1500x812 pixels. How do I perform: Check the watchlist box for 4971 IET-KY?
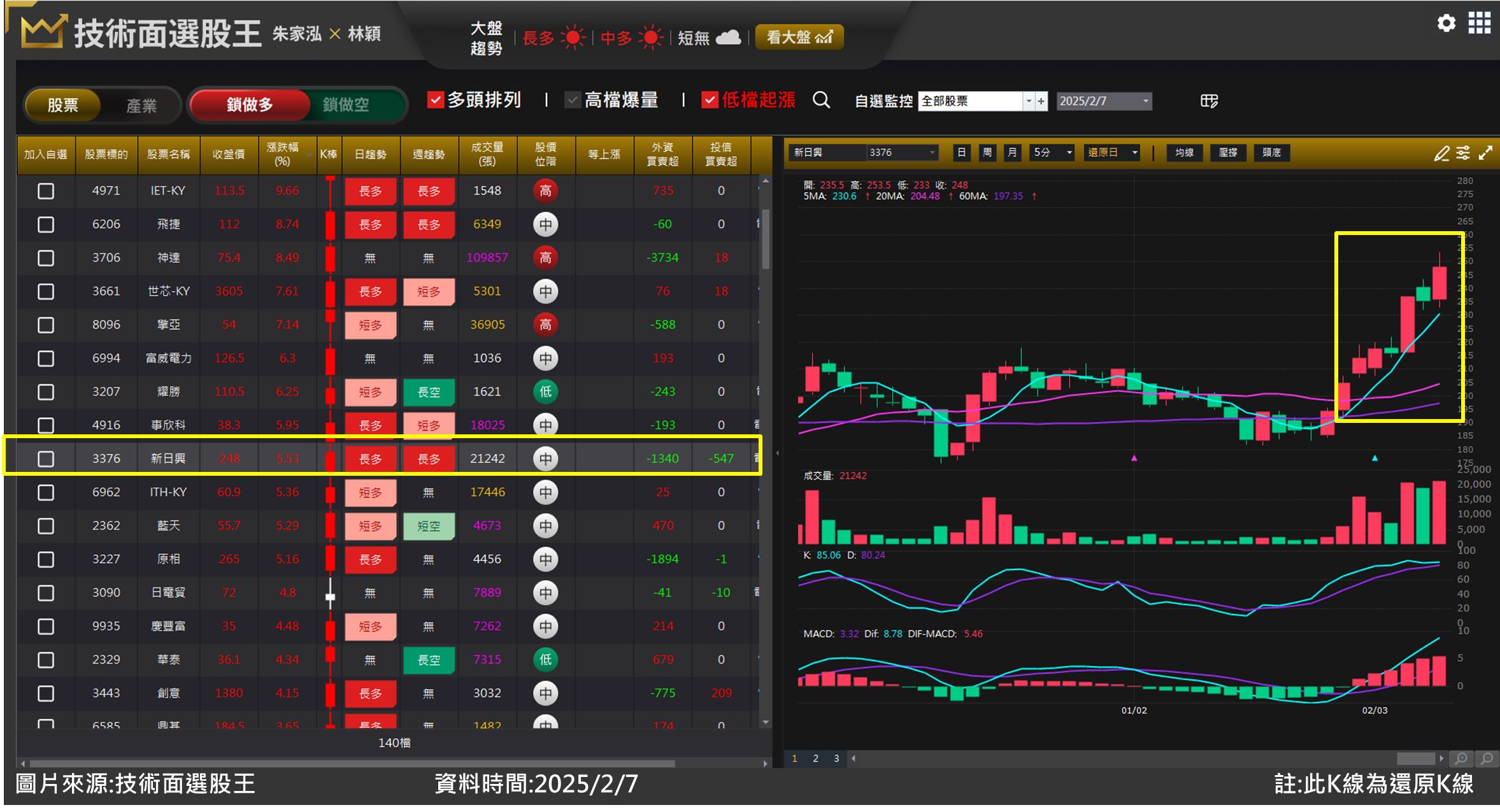point(46,191)
